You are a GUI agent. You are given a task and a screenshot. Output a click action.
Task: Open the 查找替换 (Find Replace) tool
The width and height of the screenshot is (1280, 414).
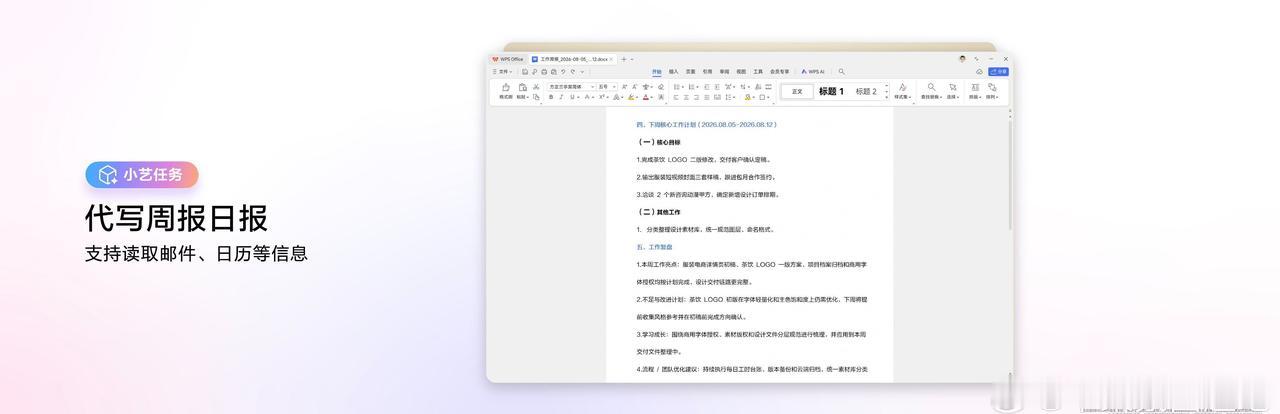pyautogui.click(x=931, y=91)
